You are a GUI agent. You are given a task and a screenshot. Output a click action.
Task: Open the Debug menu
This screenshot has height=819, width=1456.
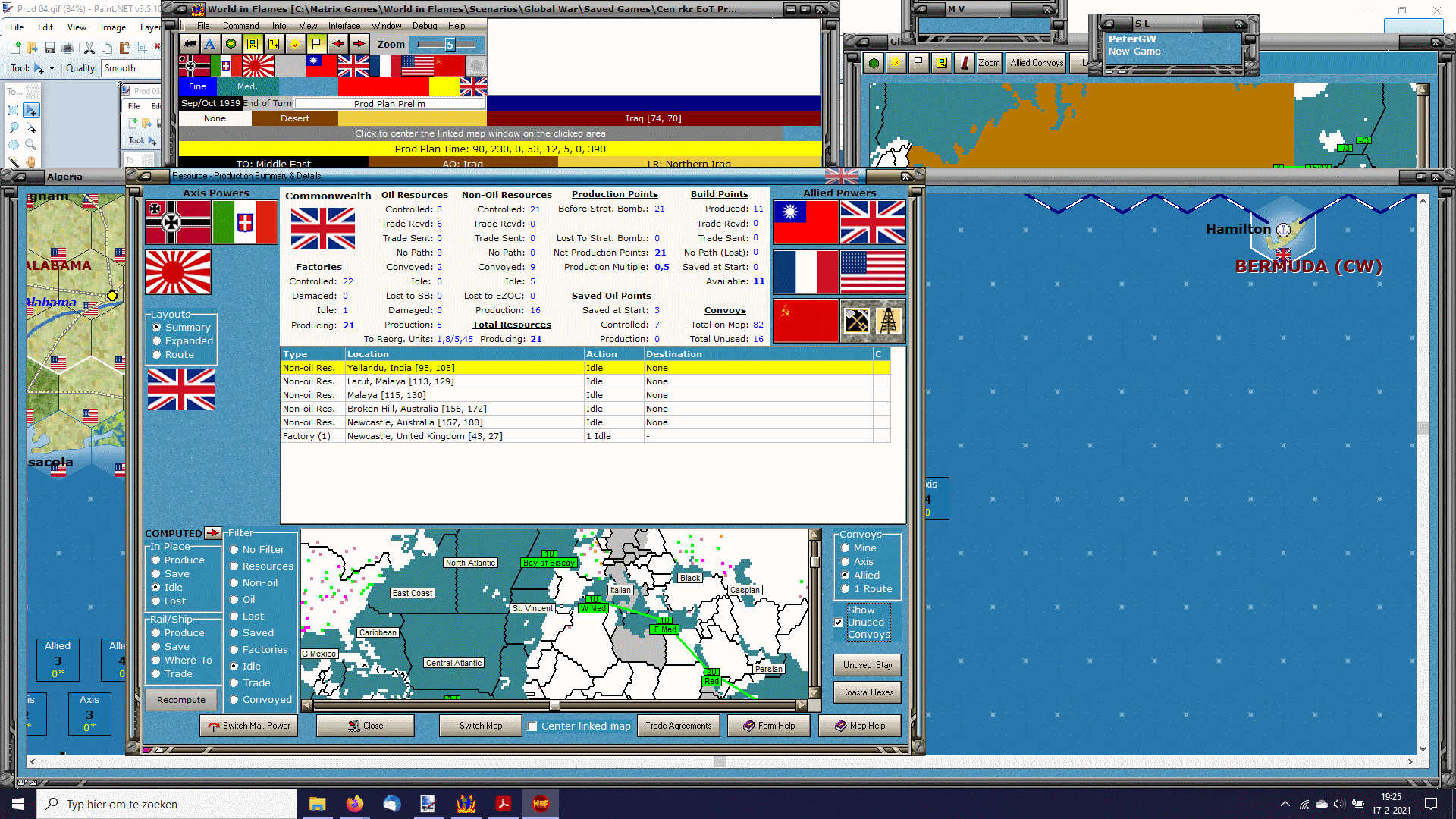(424, 26)
